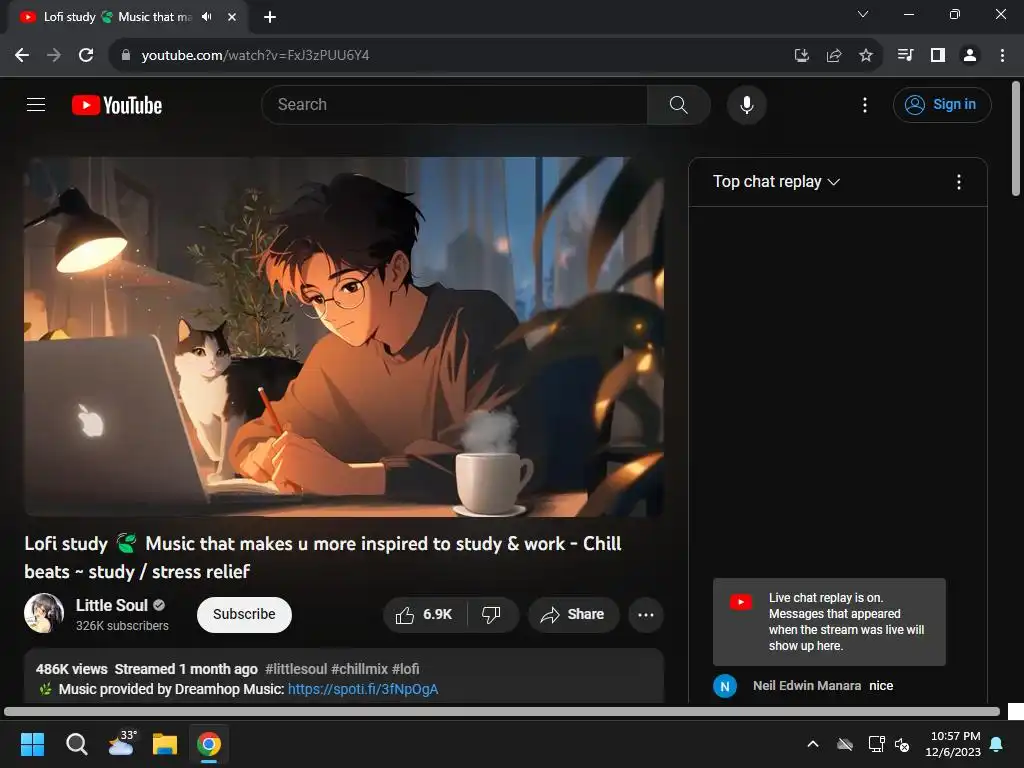Open Little Soul channel avatar
Viewport: 1024px width, 768px height.
coord(44,613)
